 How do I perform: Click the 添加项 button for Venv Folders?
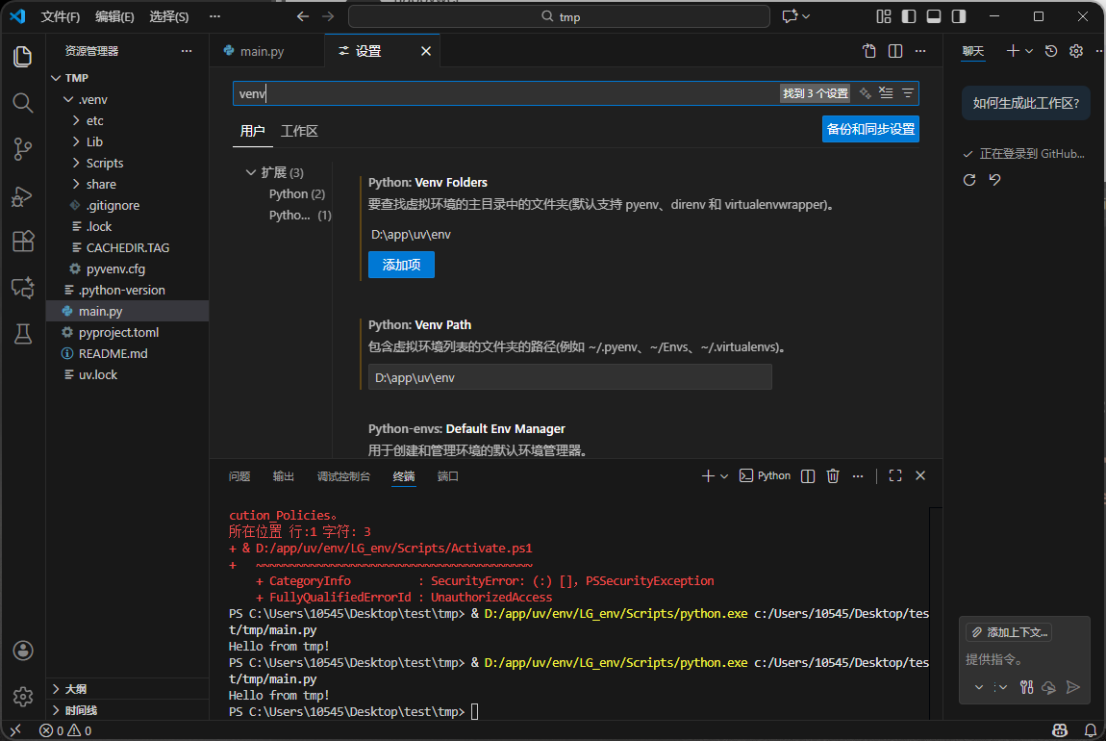(x=401, y=264)
